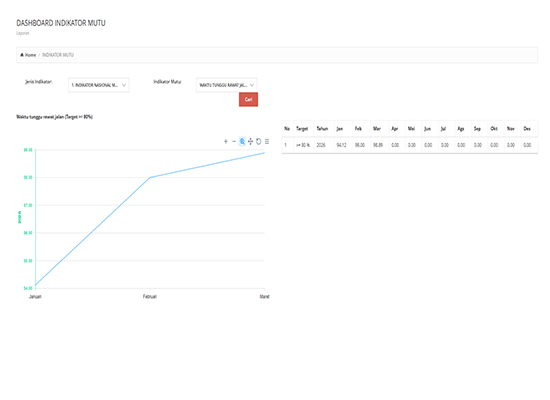Click the Januari axis label
Image resolution: width=550 pixels, height=400 pixels.
click(x=35, y=296)
